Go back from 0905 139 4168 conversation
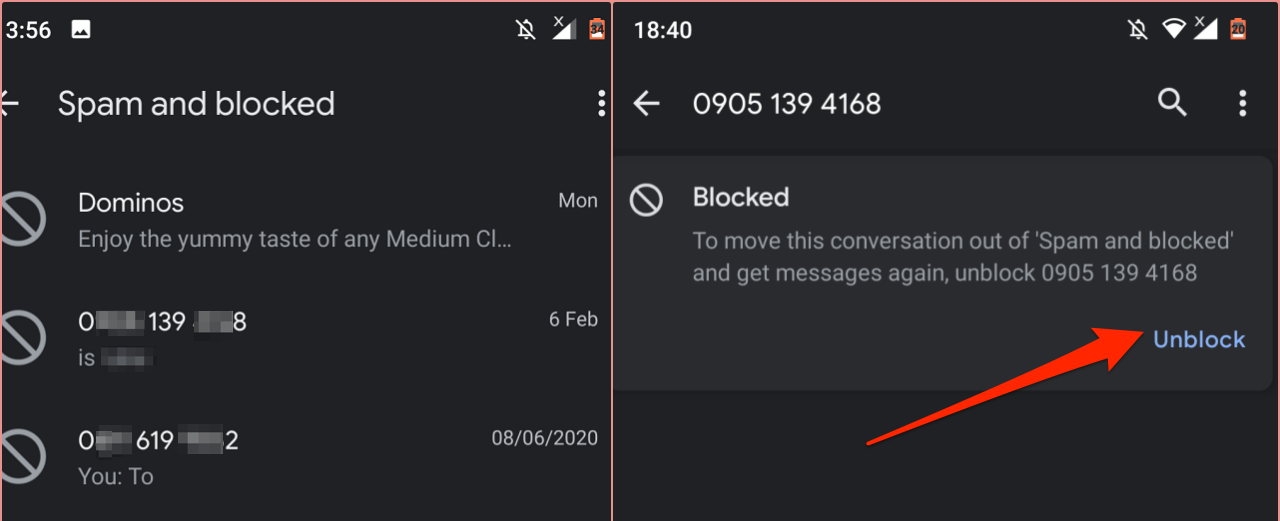Screen dimensions: 1280x521 click(x=647, y=103)
